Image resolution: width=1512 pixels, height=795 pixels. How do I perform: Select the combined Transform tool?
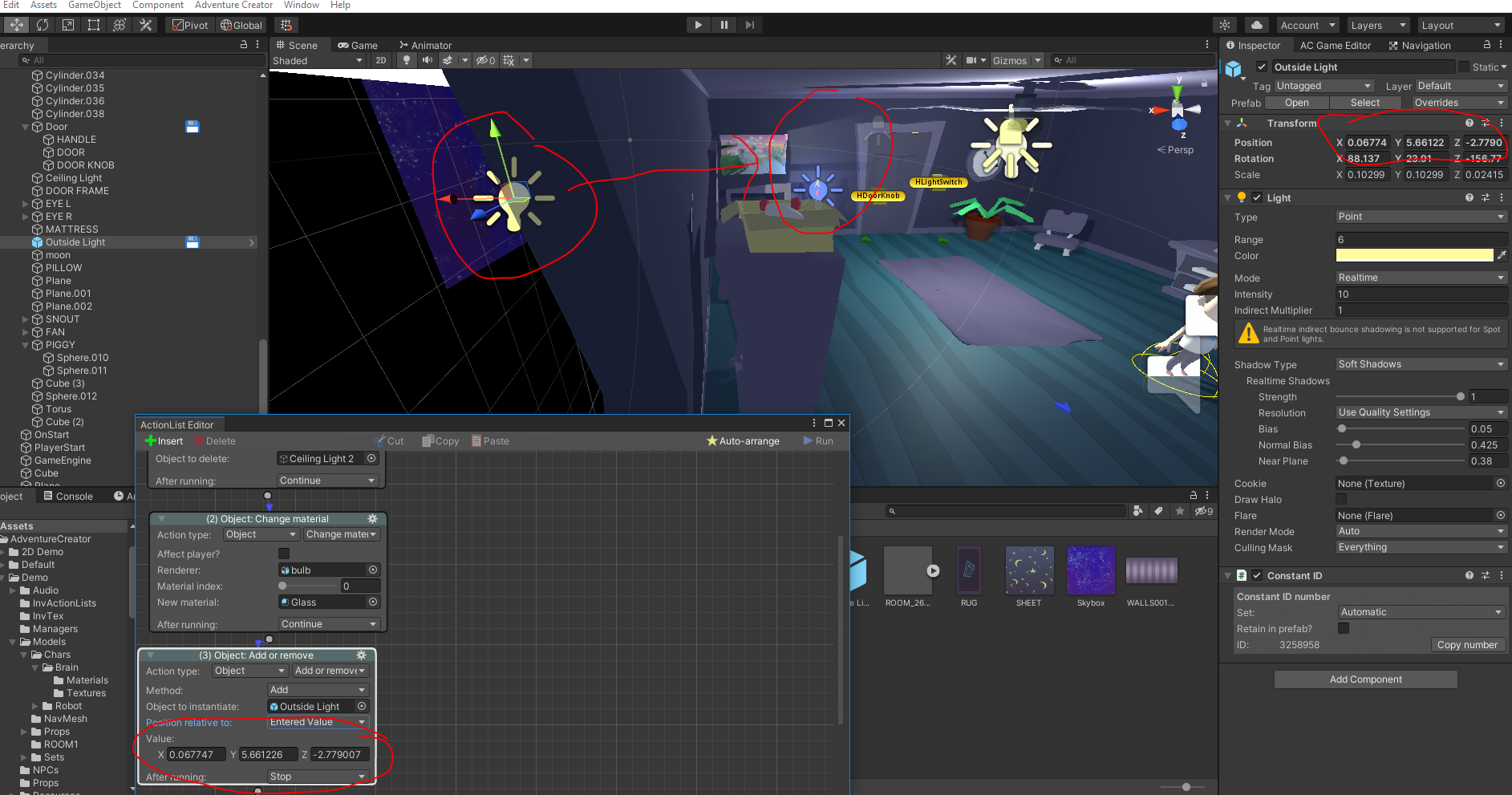[120, 25]
